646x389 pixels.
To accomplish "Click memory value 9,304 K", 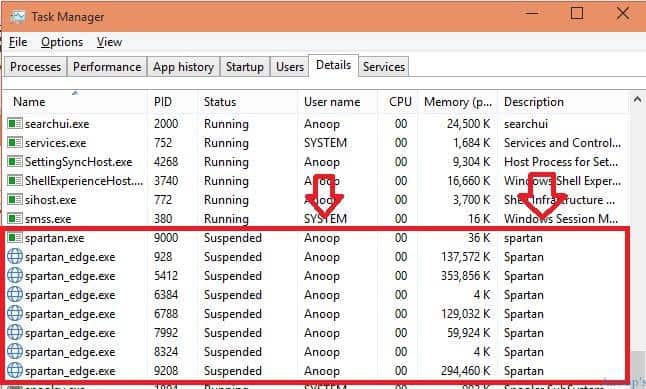I will [471, 162].
